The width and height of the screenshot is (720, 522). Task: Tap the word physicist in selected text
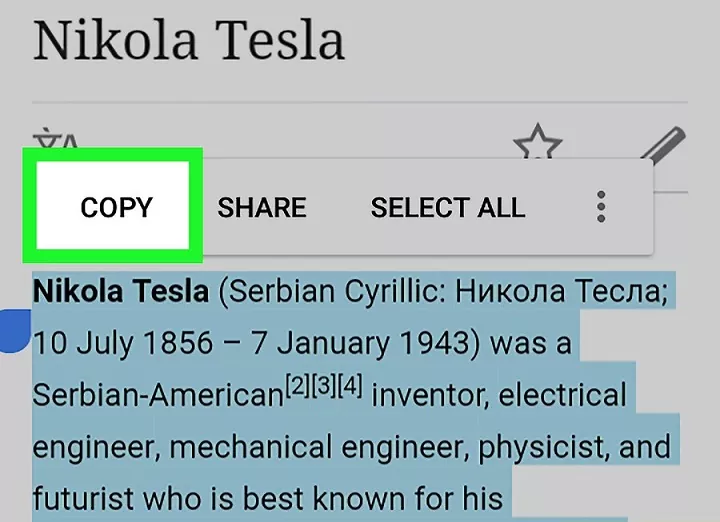(543, 447)
